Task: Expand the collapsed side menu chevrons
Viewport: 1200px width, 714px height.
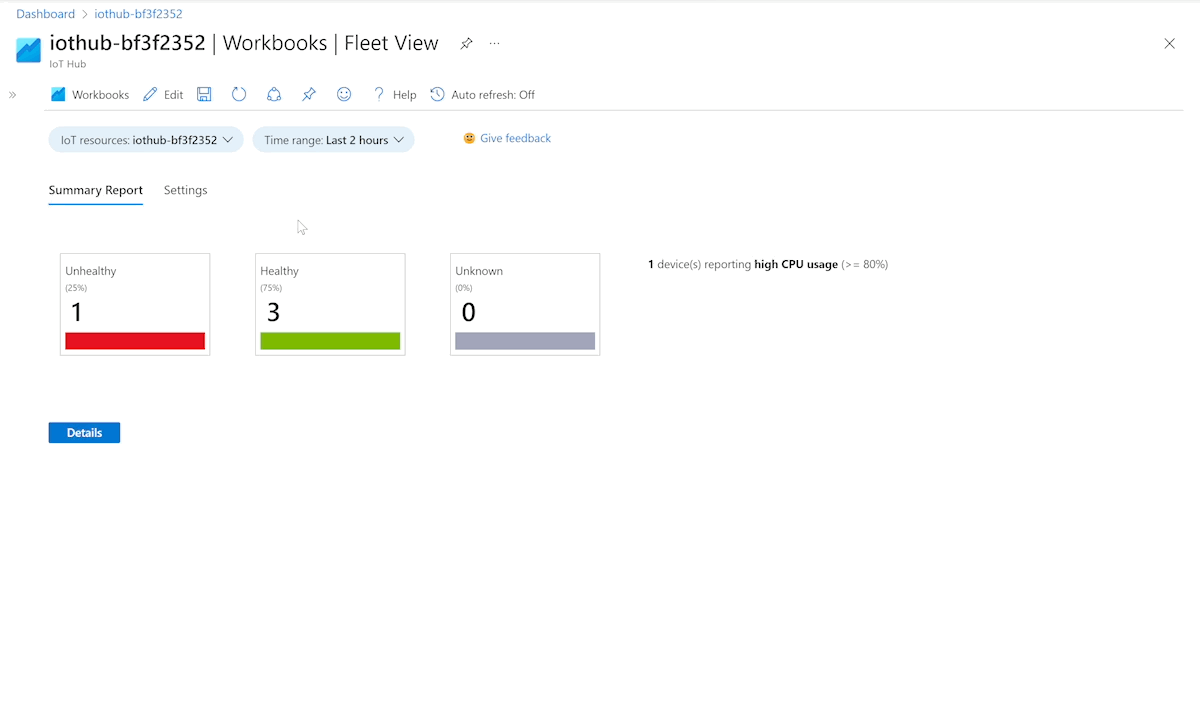Action: click(13, 95)
